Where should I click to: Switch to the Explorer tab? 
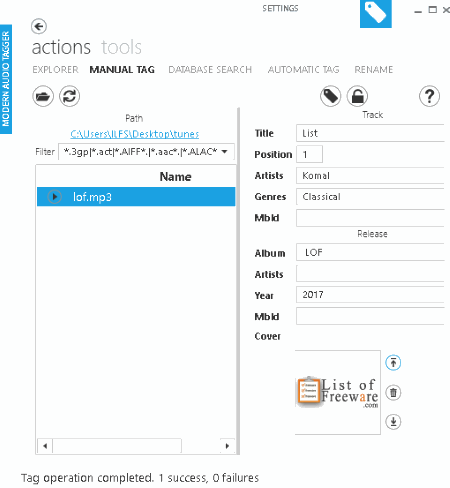[x=55, y=70]
